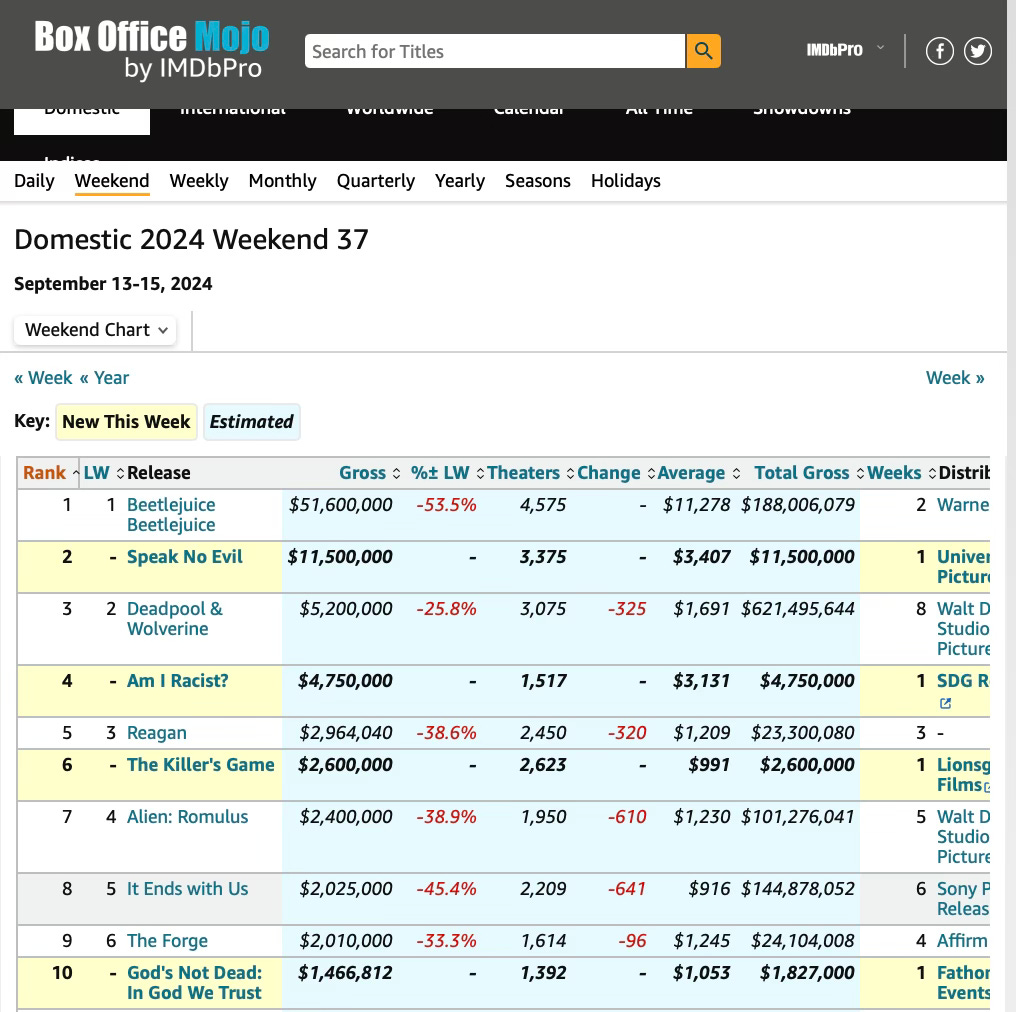Viewport: 1016px width, 1012px height.
Task: Open The Forge release page
Action: 167,941
